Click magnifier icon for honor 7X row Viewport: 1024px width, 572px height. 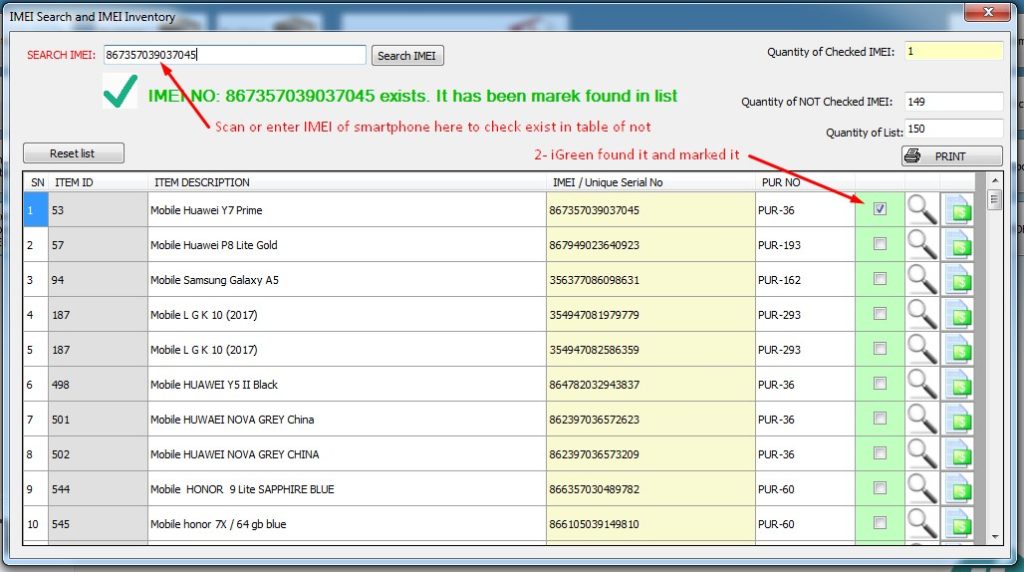[922, 524]
